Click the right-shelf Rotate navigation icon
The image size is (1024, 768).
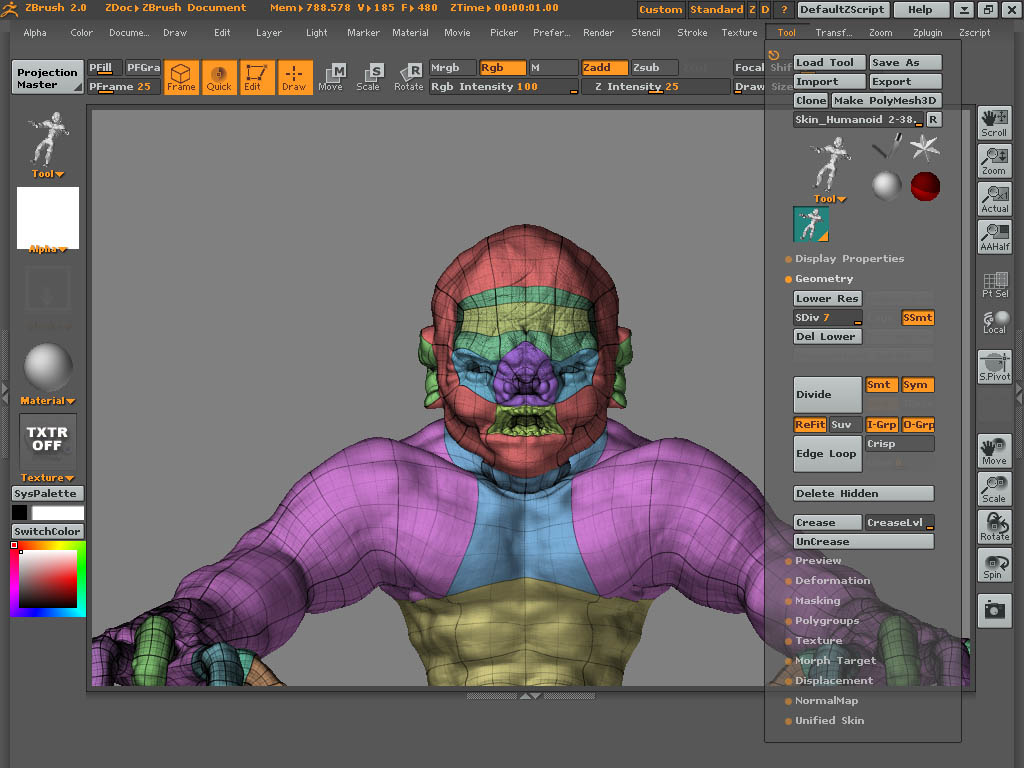point(994,526)
